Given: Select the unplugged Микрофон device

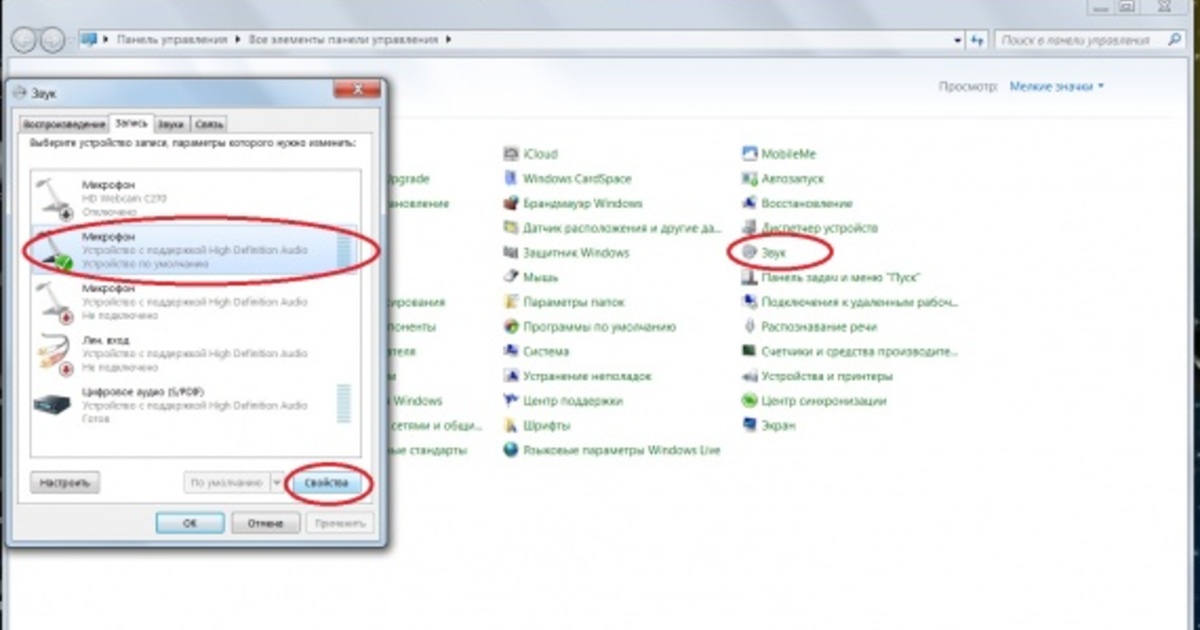Looking at the screenshot, I should tap(194, 301).
